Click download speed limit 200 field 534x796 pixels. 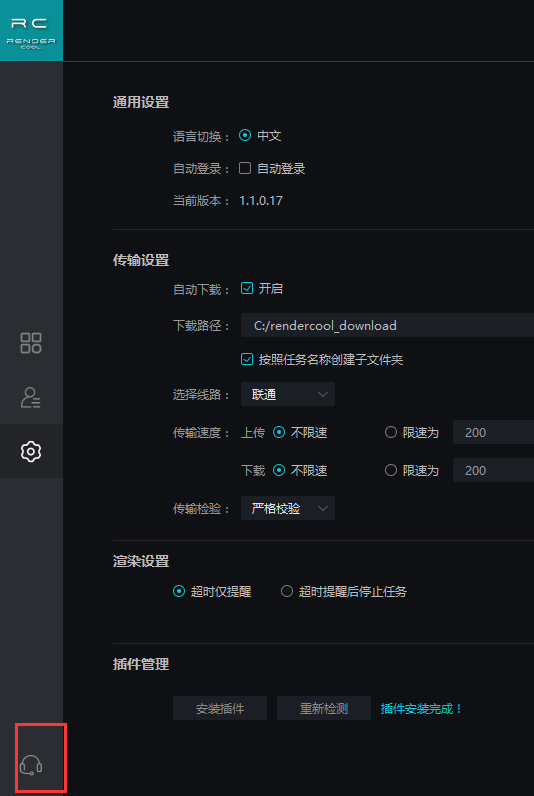tap(493, 471)
